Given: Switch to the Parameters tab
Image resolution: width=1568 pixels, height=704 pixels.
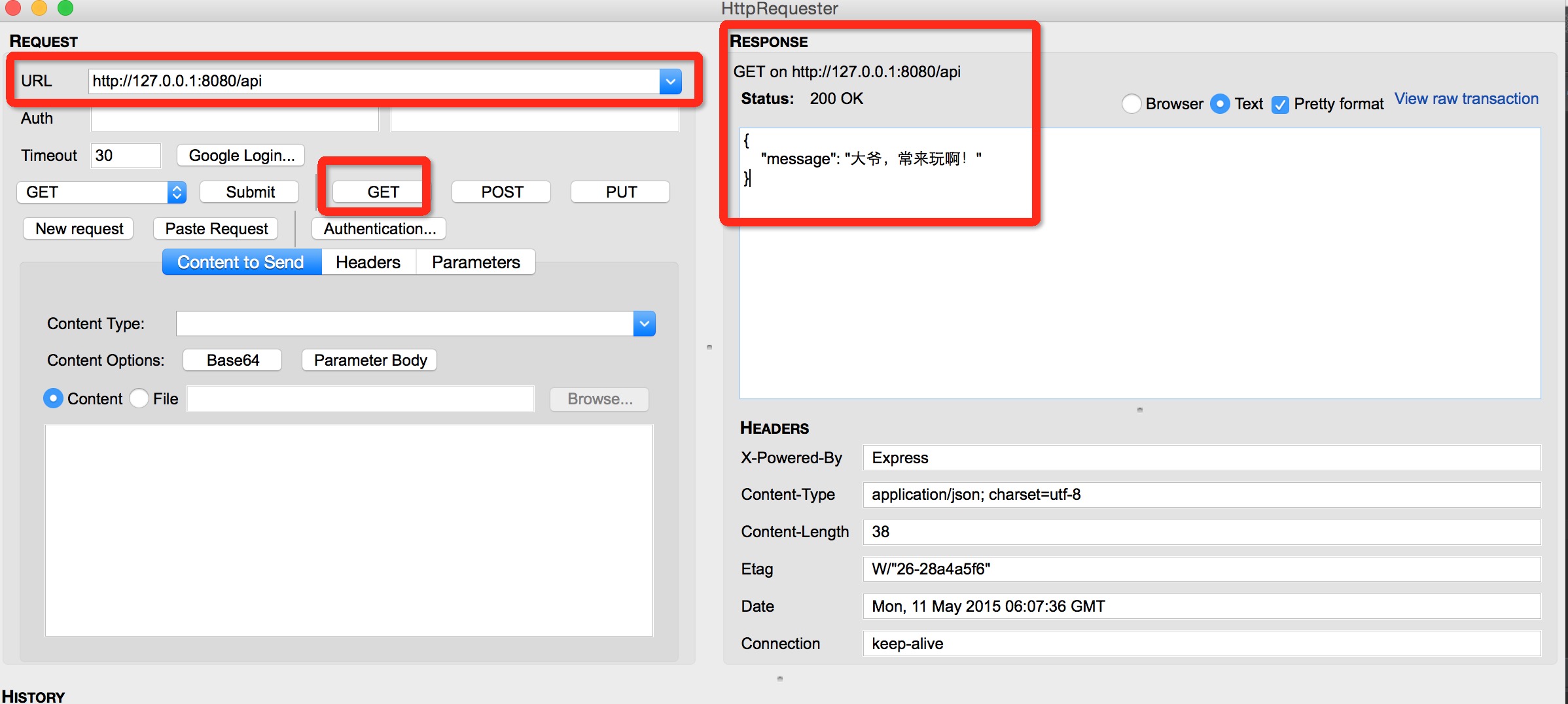Looking at the screenshot, I should [x=476, y=262].
